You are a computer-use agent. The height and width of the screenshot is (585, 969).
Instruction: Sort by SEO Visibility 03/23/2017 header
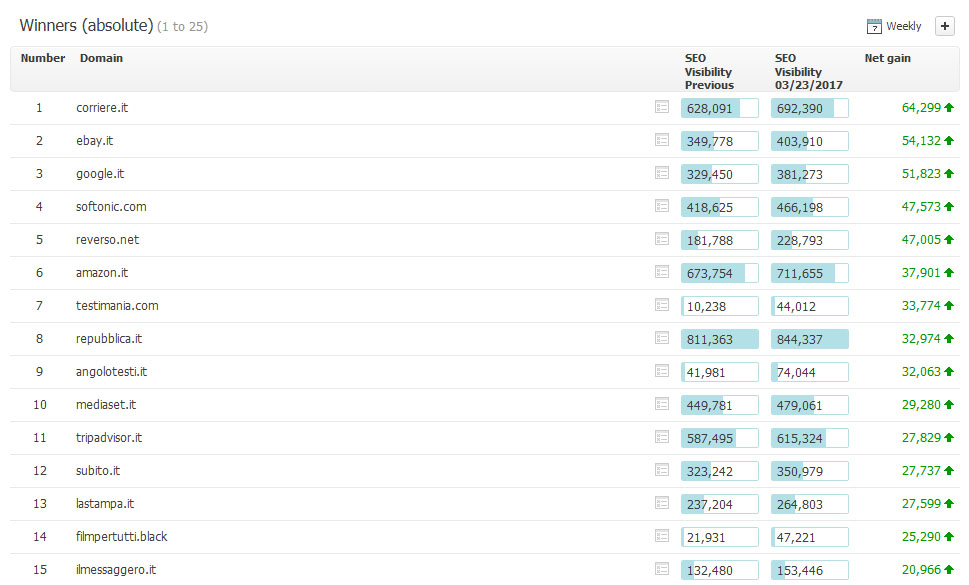click(x=808, y=72)
